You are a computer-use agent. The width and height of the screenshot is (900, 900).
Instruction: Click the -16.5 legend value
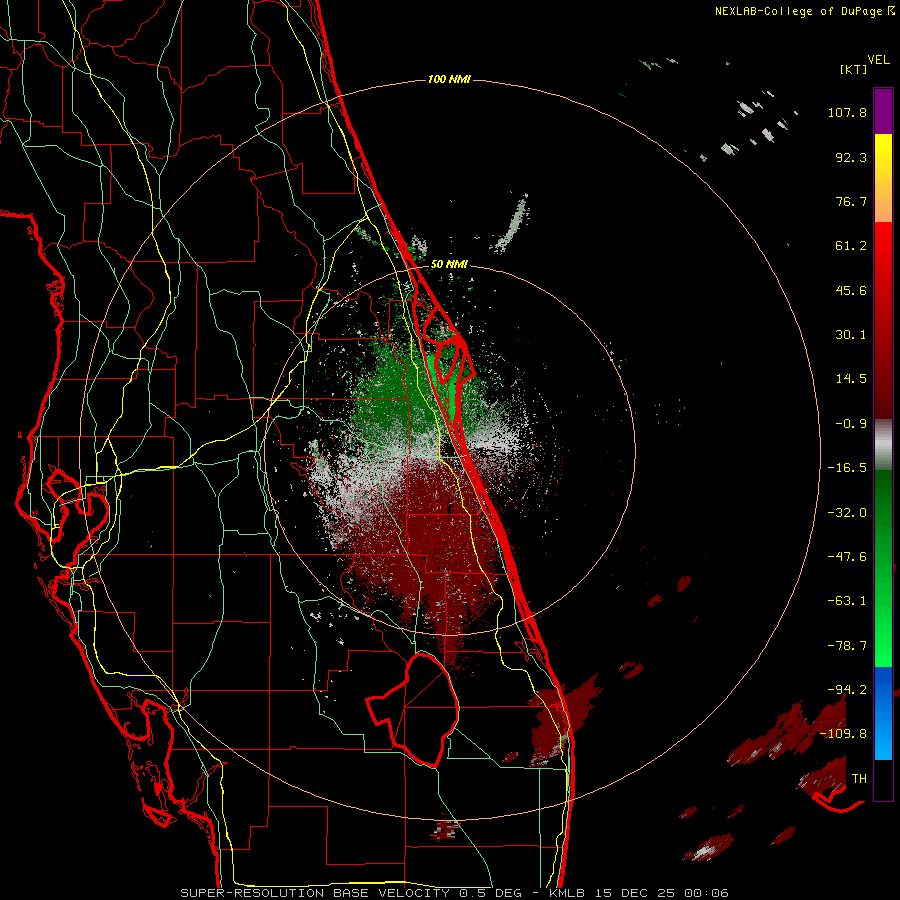[x=847, y=468]
